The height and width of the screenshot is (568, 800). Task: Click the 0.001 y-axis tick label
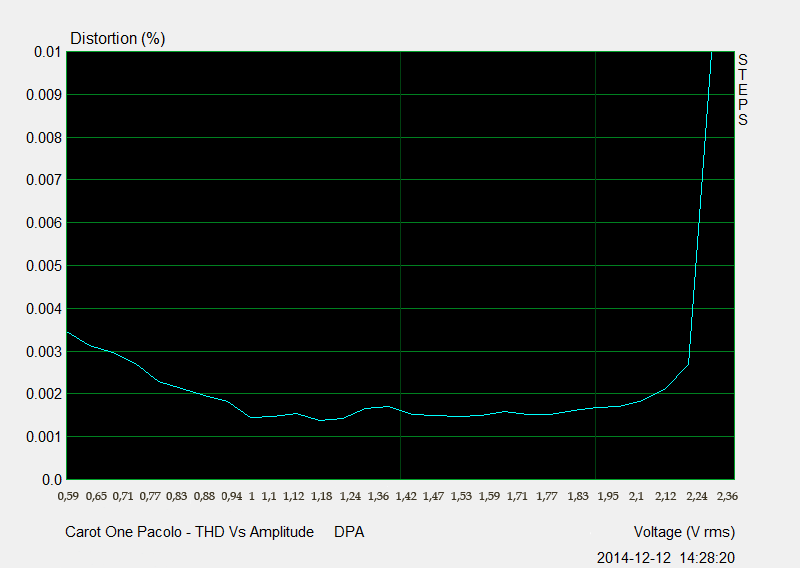[43, 437]
